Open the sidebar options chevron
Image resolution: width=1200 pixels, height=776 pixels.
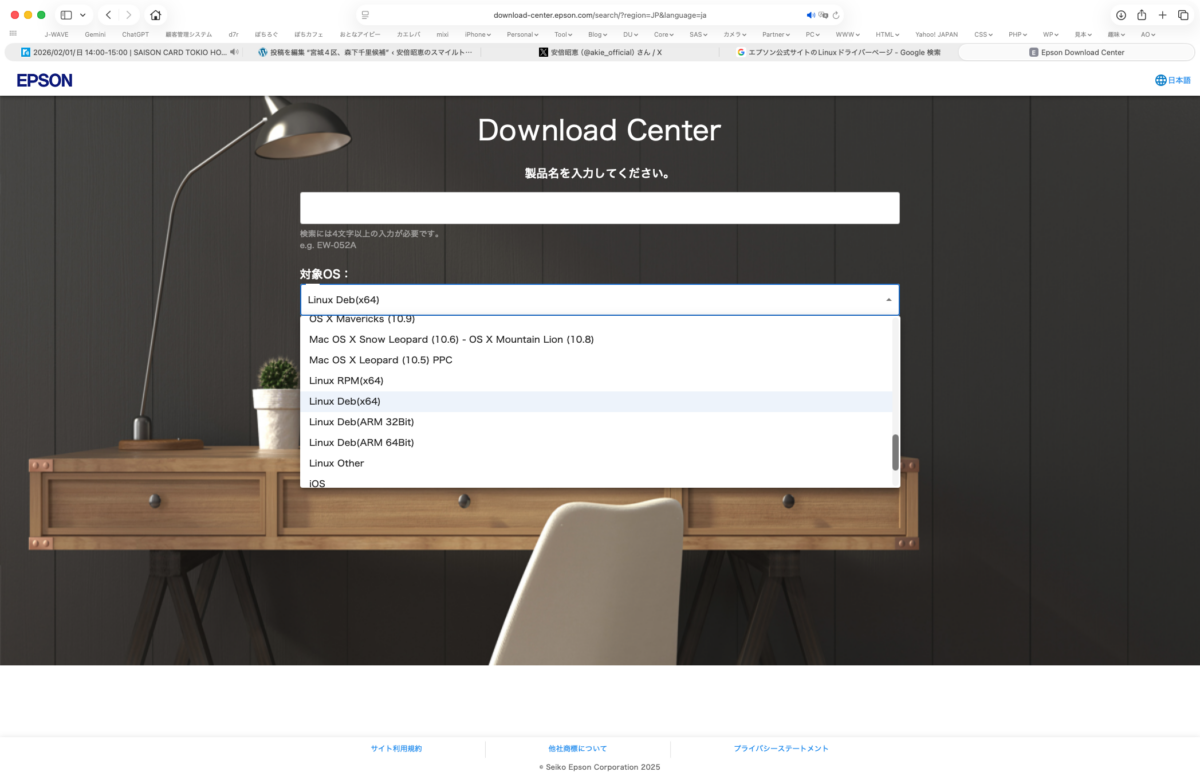[83, 15]
